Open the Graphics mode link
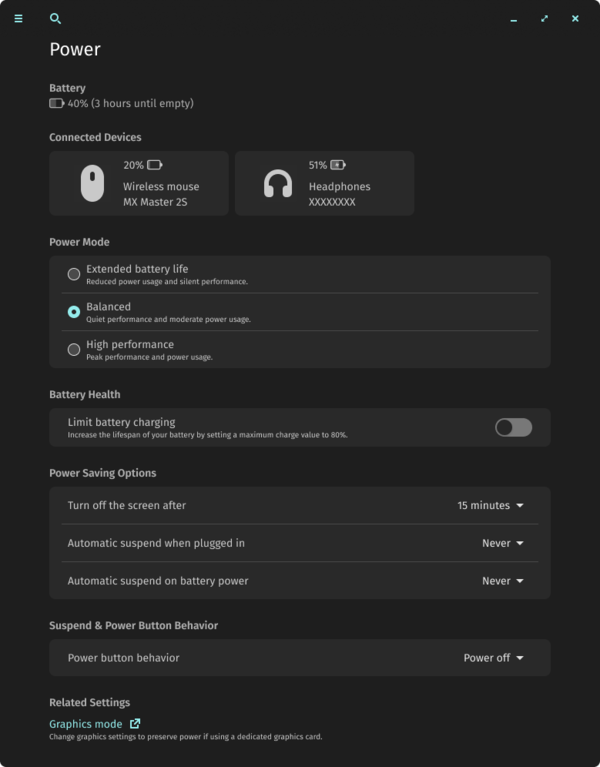Viewport: 600px width, 767px height. click(x=86, y=724)
